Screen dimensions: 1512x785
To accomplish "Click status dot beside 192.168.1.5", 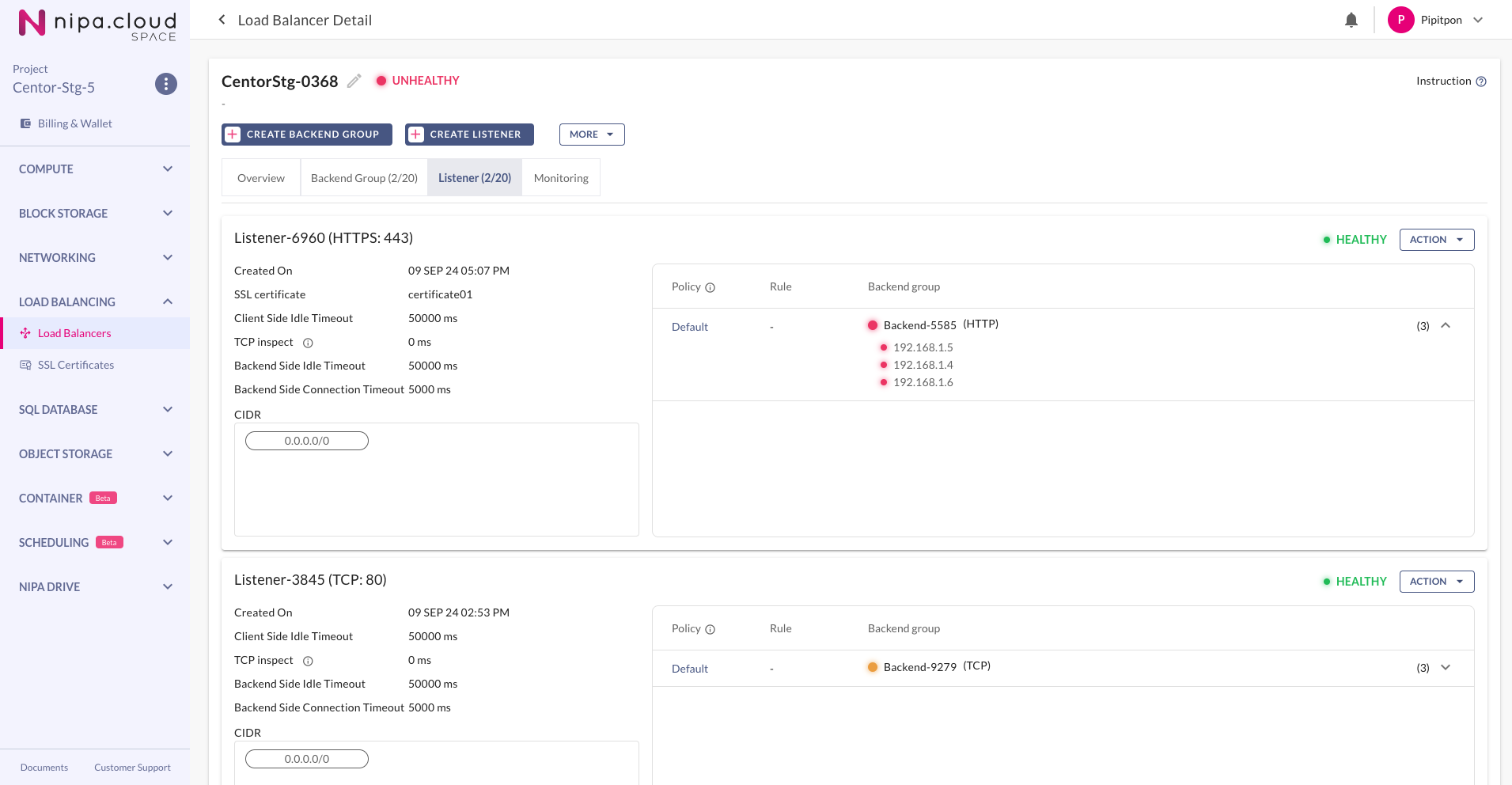I will click(x=884, y=347).
